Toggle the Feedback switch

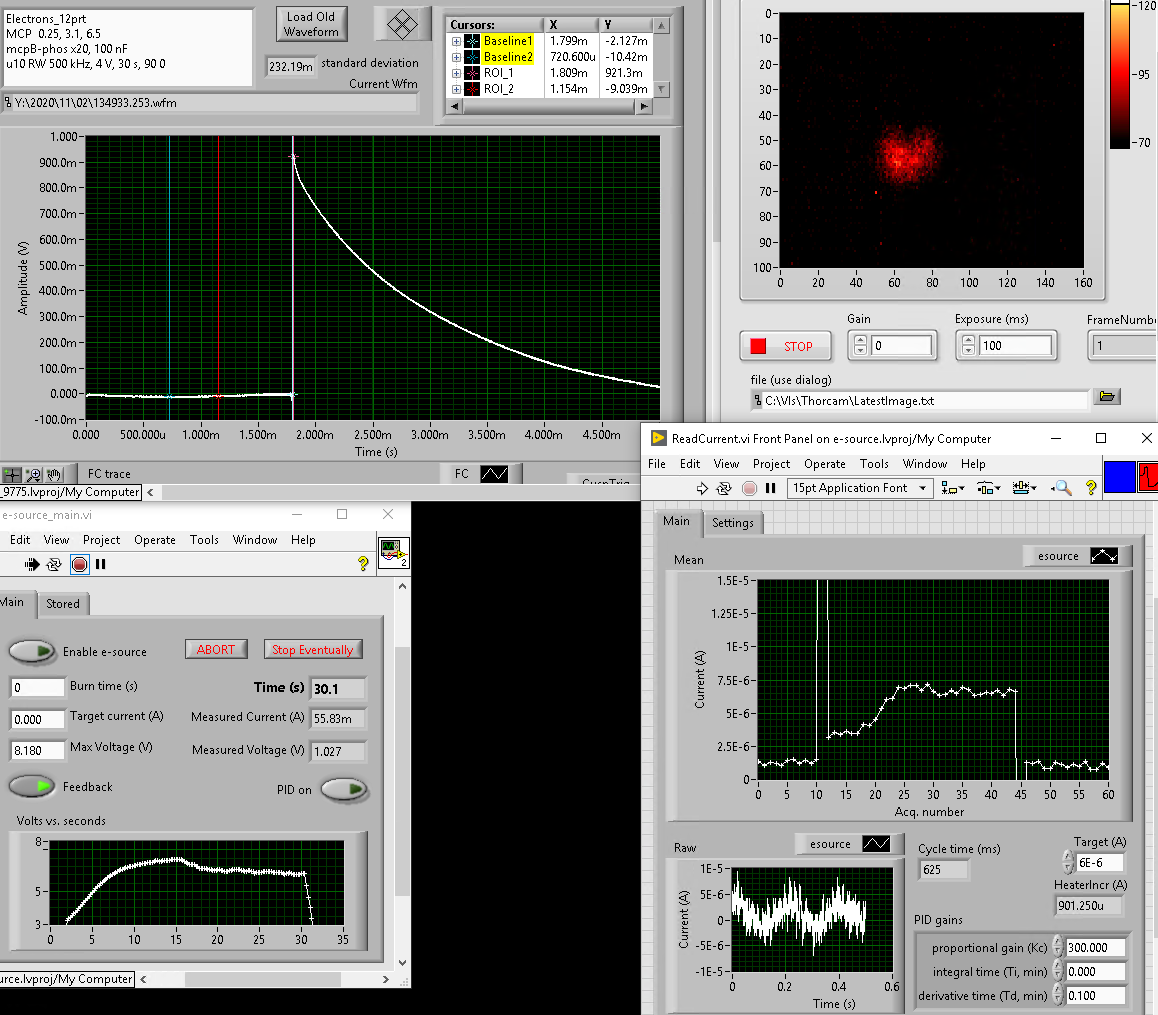pyautogui.click(x=32, y=787)
